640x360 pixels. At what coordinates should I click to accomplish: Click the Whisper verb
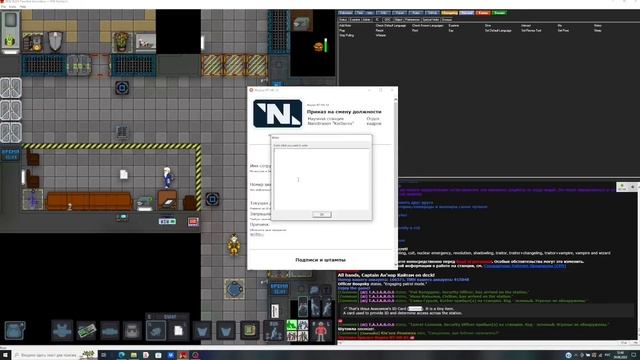coord(381,35)
